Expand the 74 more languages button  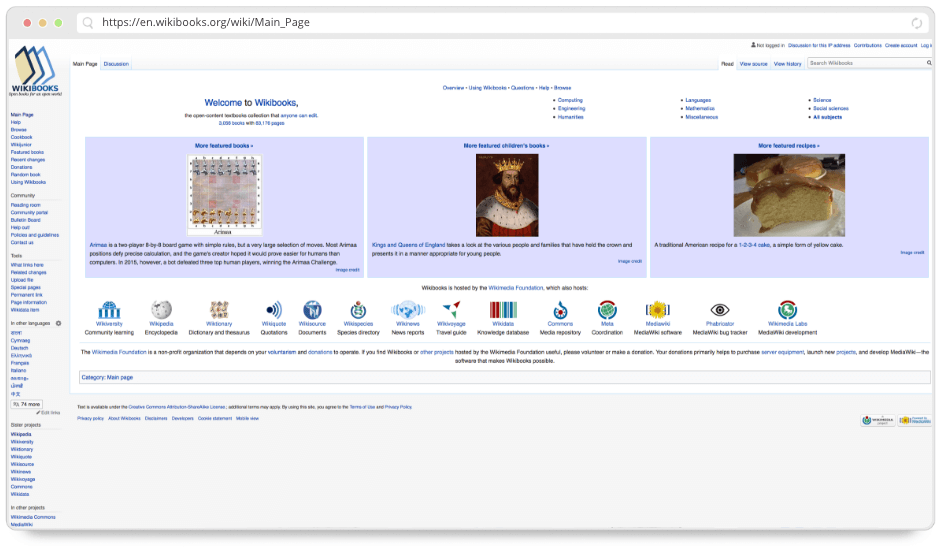pos(26,404)
